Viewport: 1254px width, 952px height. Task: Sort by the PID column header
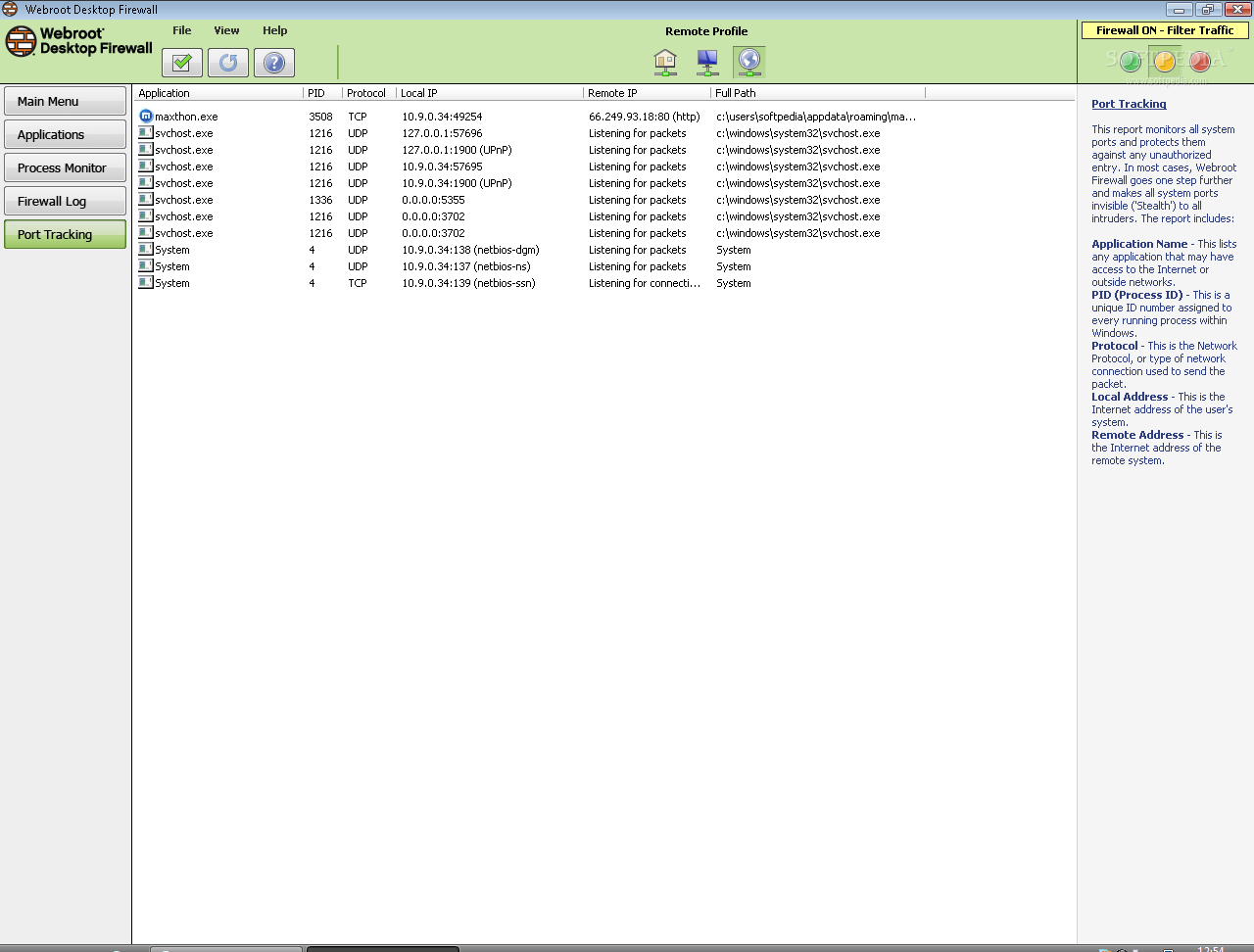(x=322, y=93)
